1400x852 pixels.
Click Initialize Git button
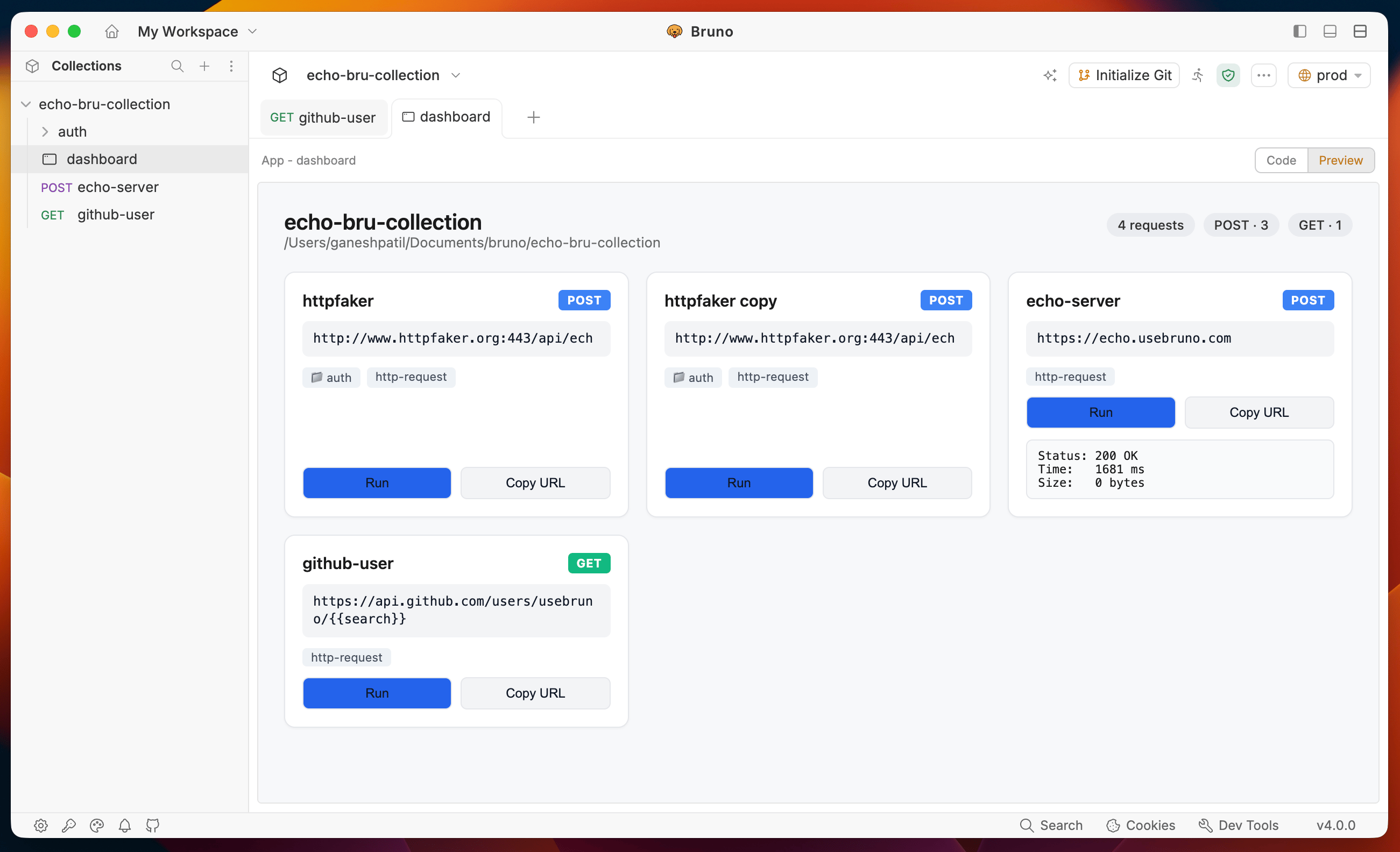(1124, 75)
